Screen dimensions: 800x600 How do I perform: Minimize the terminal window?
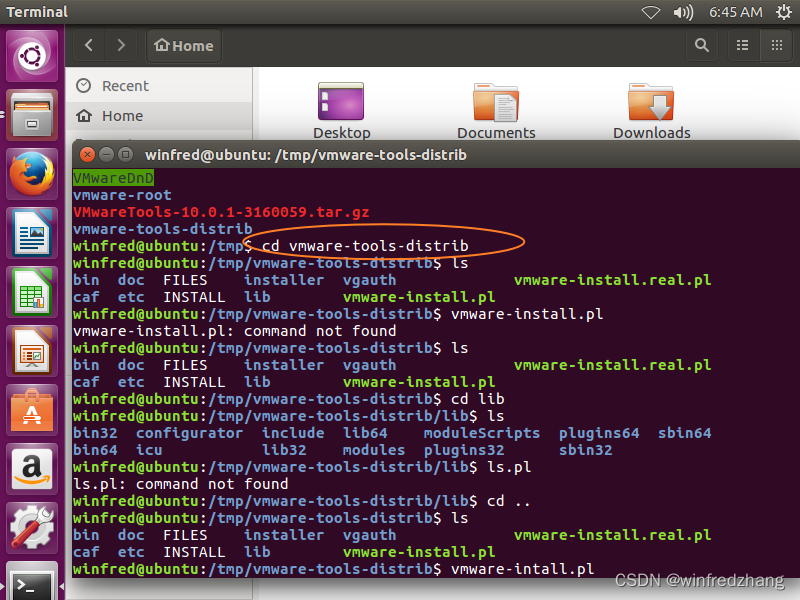pos(106,155)
